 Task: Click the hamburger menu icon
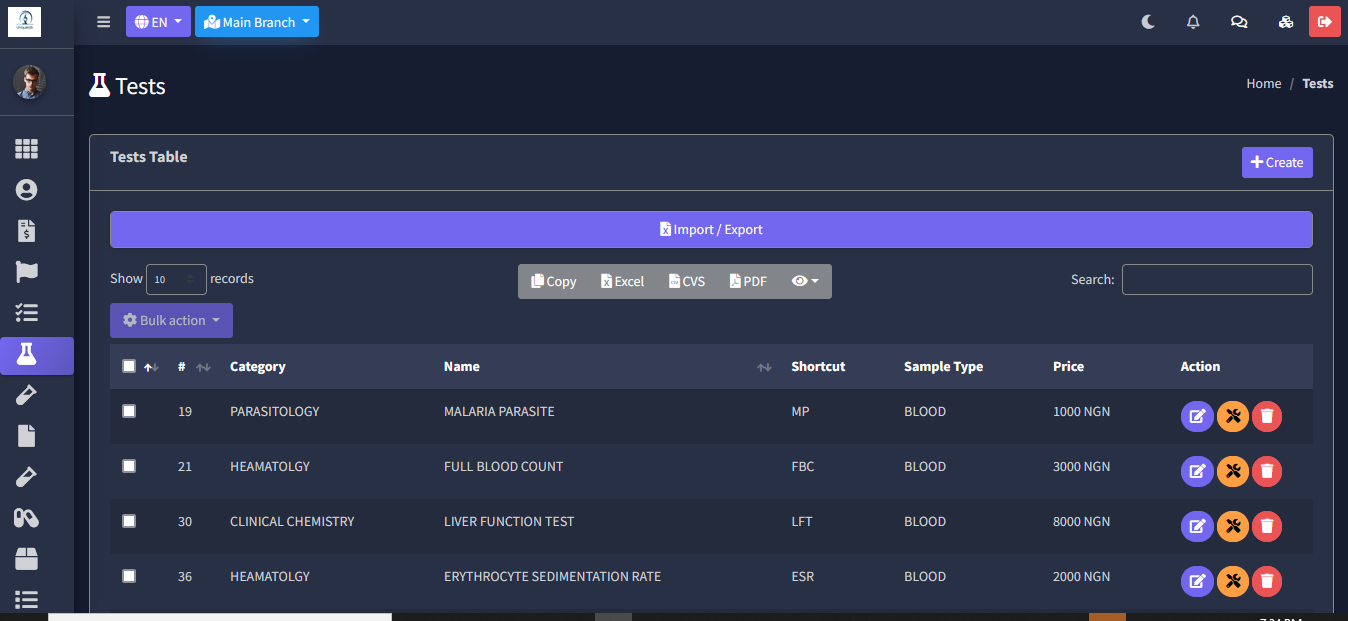104,22
